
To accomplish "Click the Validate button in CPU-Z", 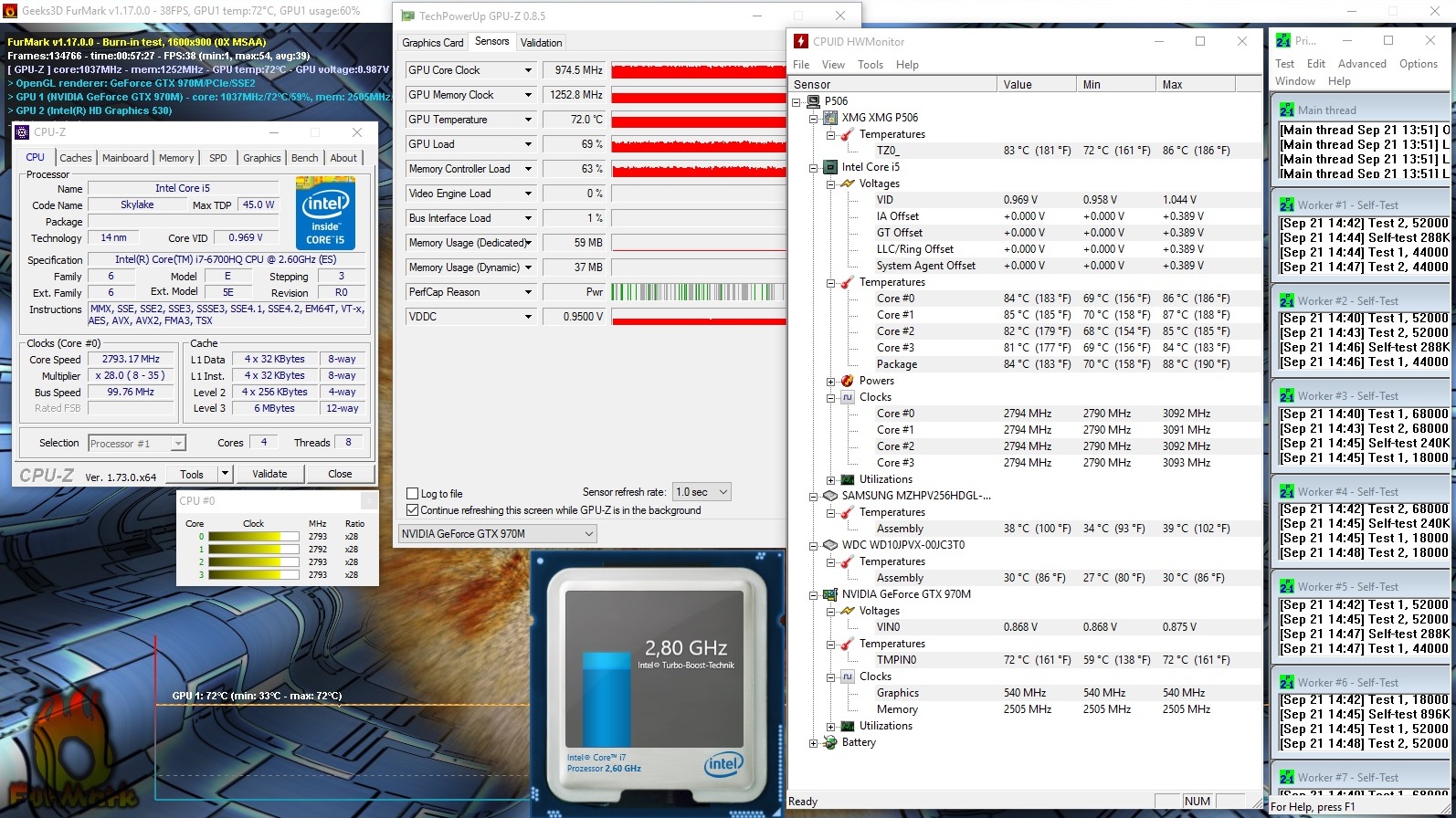I will 269,474.
